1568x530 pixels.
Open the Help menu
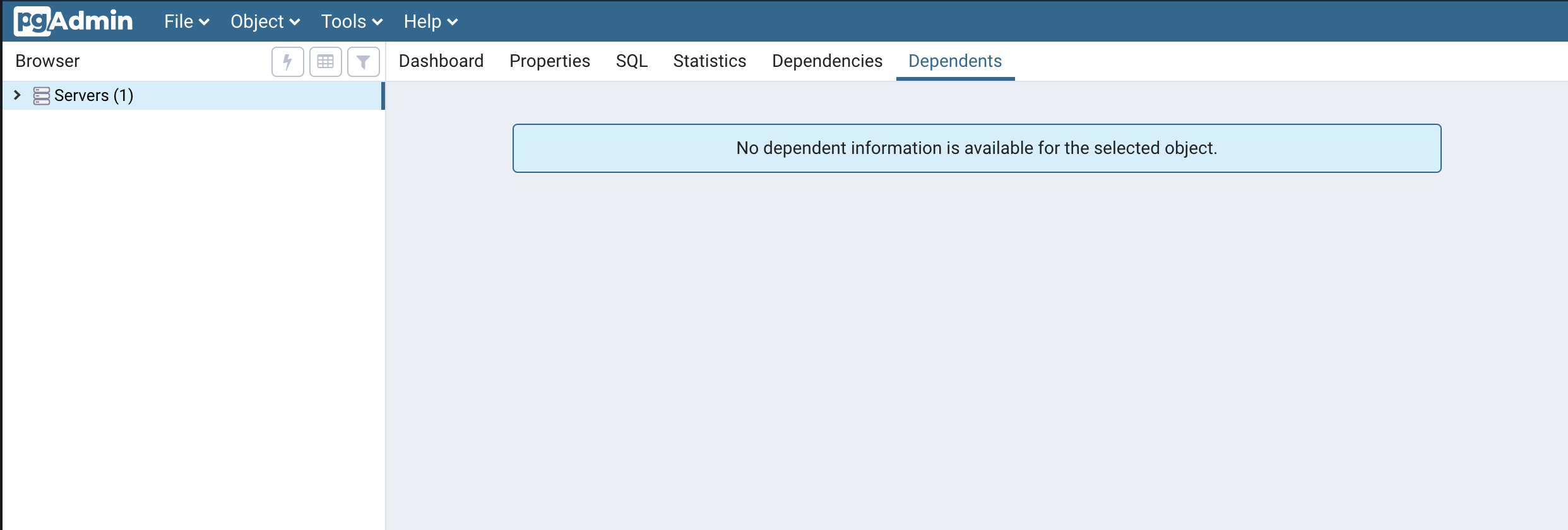tap(431, 21)
